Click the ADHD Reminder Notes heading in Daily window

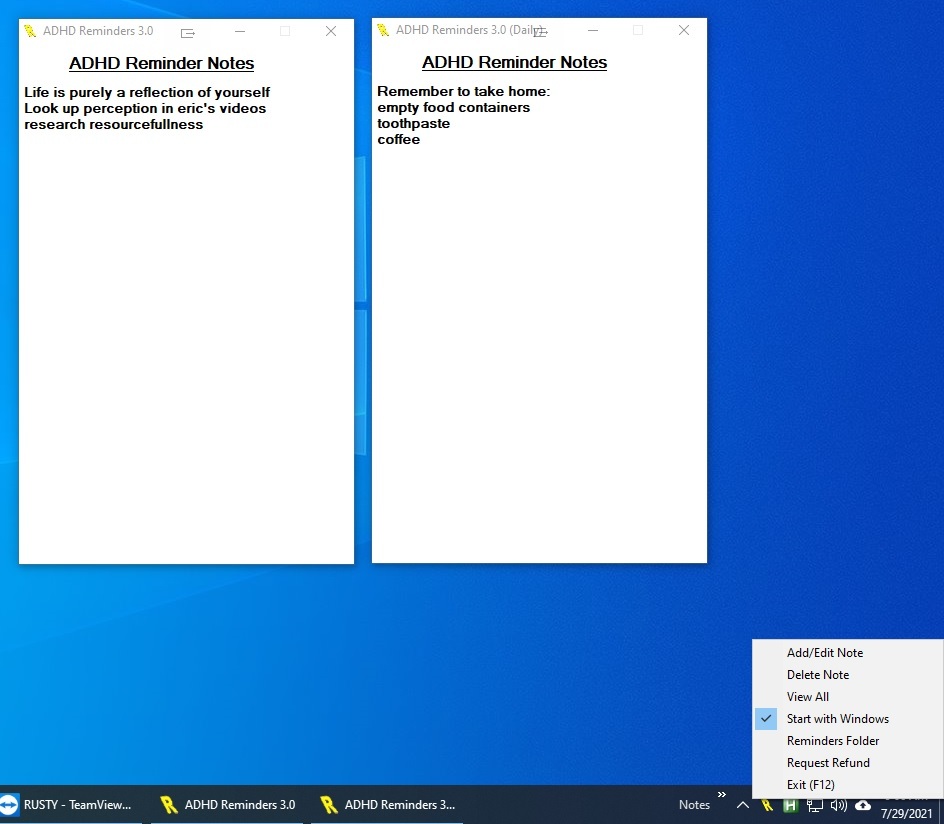coord(514,62)
